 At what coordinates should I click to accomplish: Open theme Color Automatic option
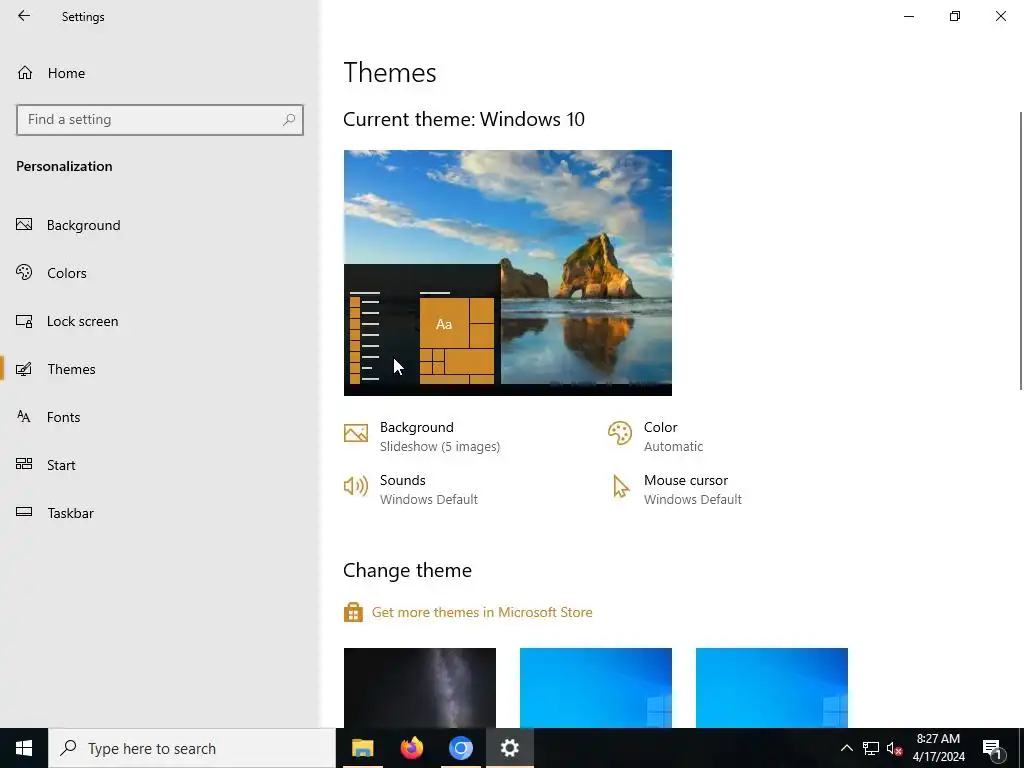pyautogui.click(x=673, y=436)
